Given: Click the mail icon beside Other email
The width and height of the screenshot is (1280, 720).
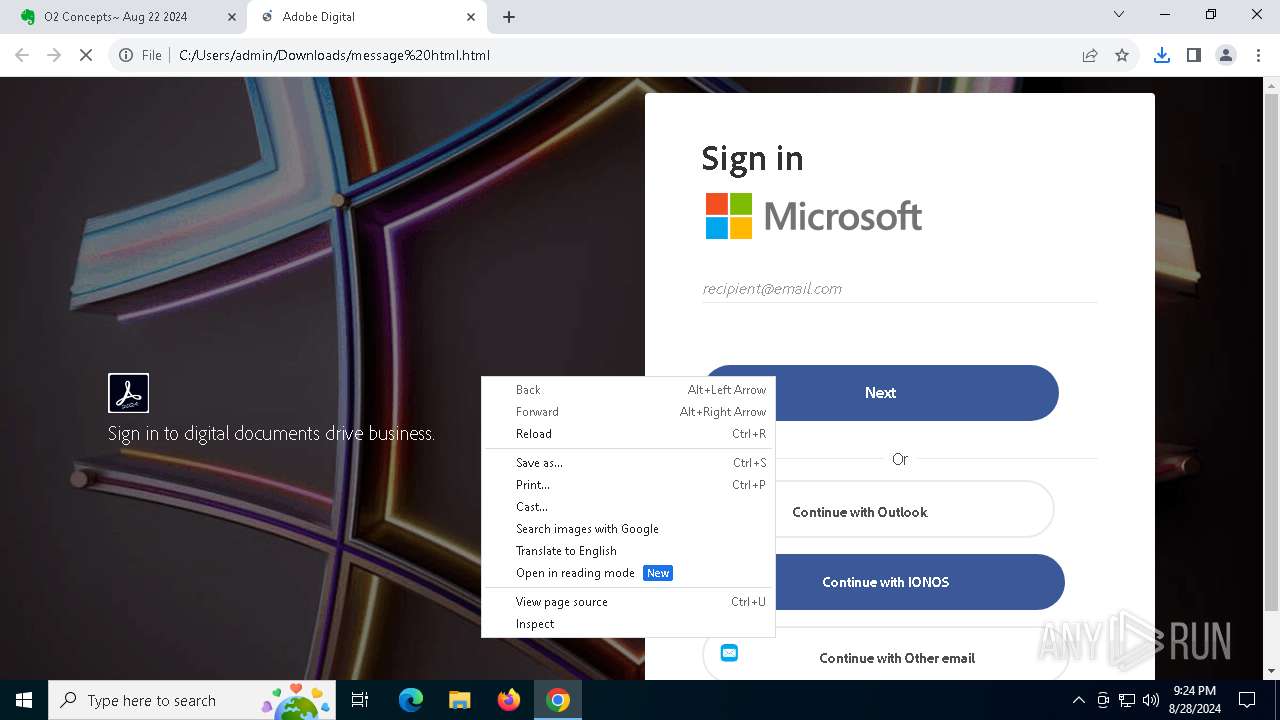Looking at the screenshot, I should [x=729, y=653].
